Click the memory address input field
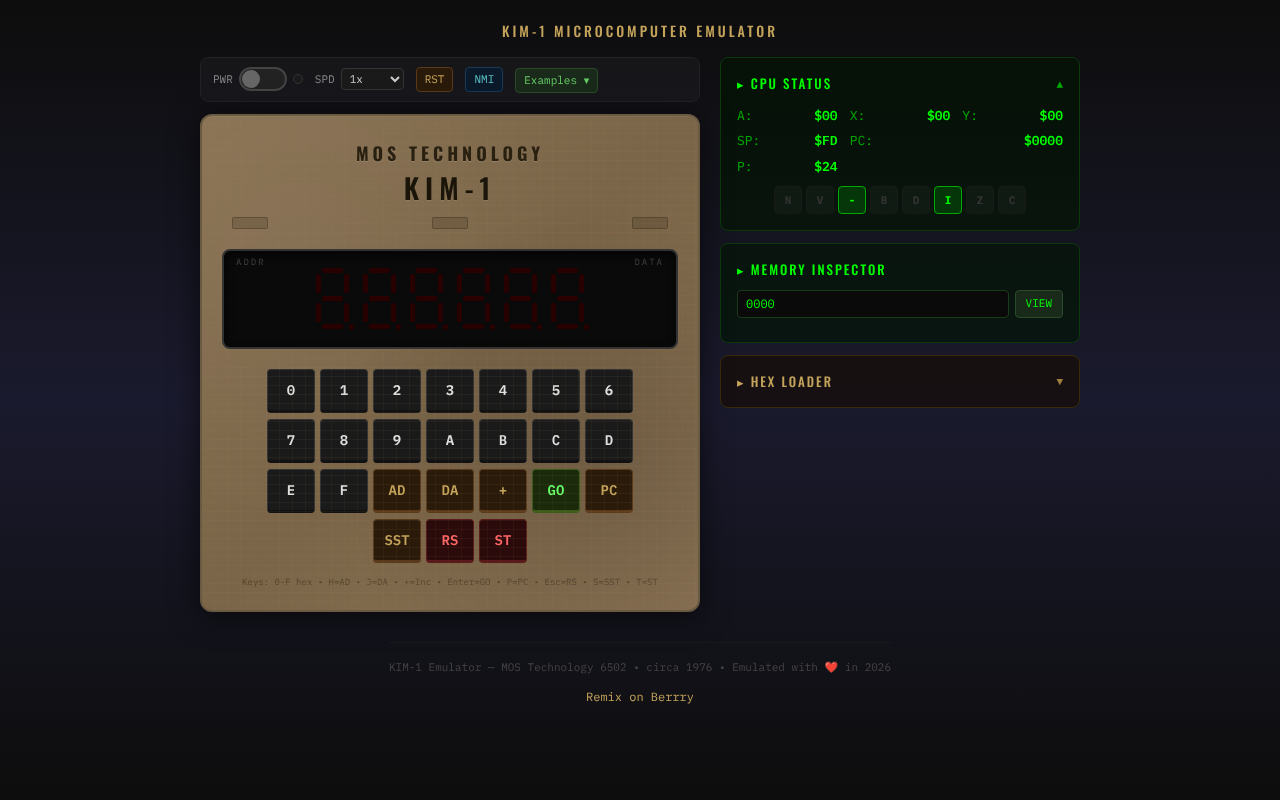1280x800 pixels. (872, 303)
